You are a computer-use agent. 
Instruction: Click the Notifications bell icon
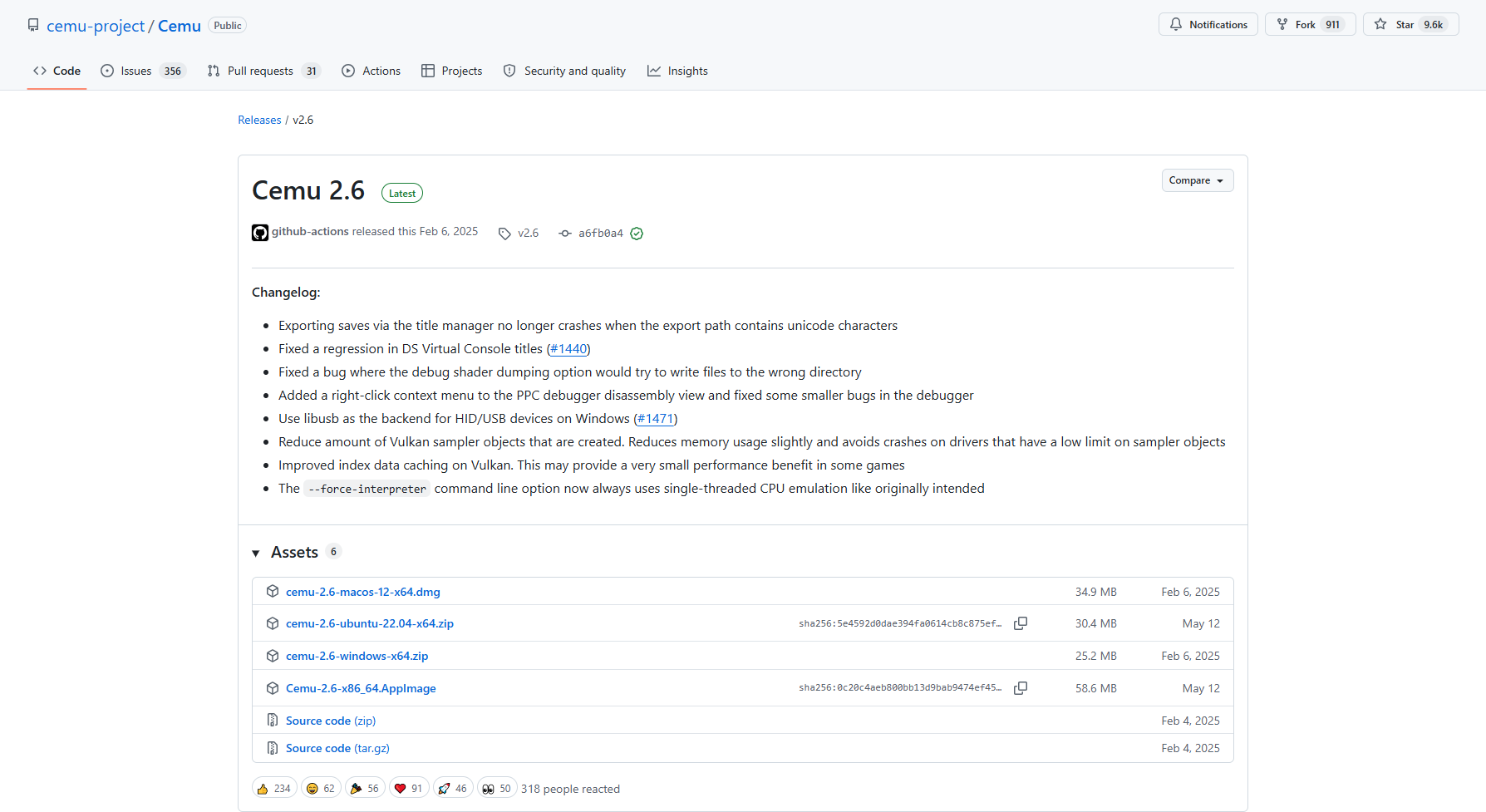1176,24
